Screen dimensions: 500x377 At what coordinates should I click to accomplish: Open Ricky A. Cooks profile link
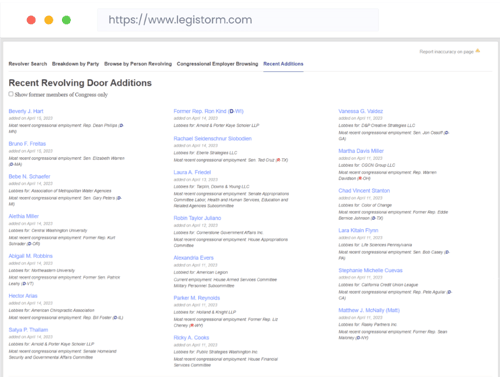point(191,338)
